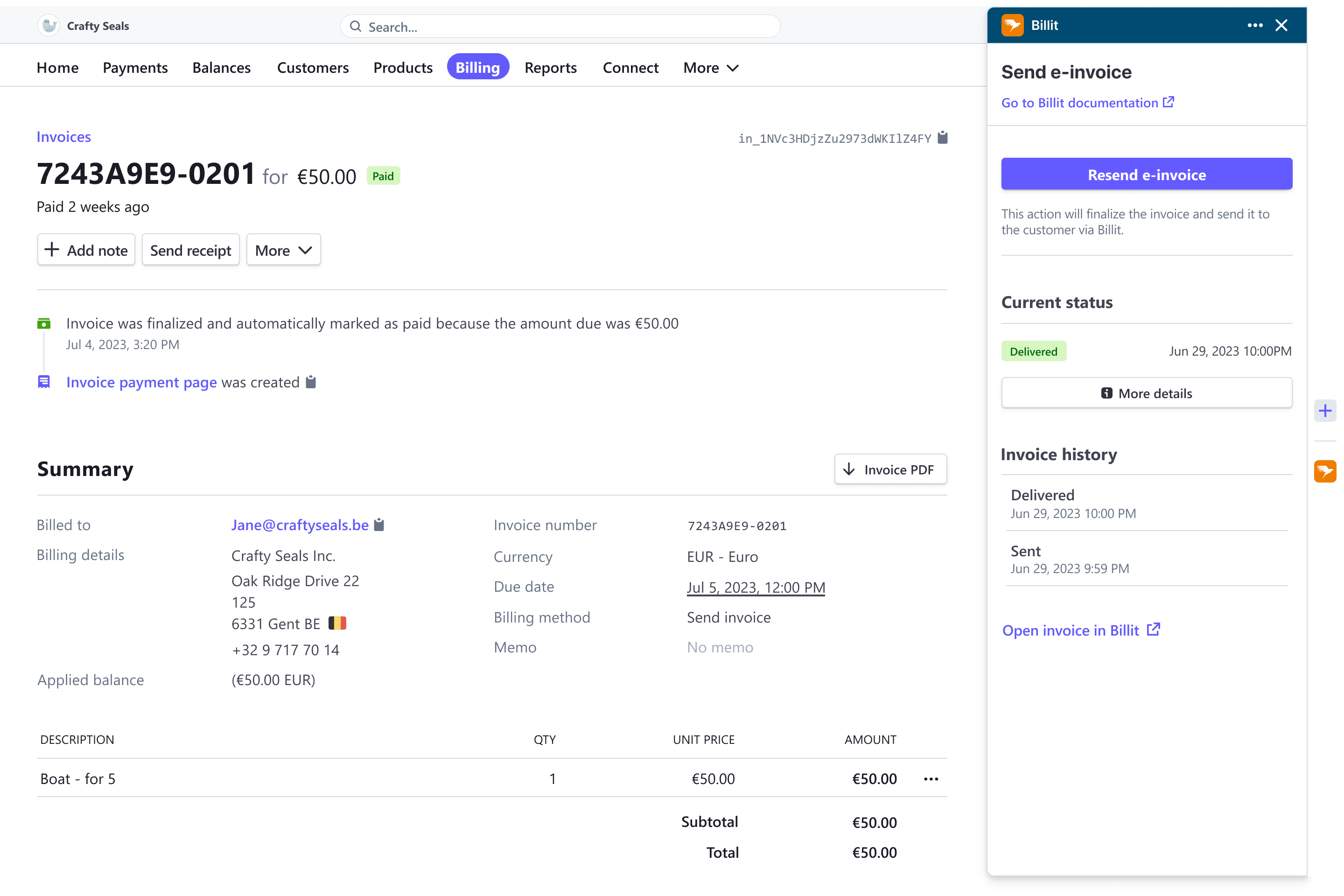Open the More actions dropdown beside Send receipt
The height and width of the screenshot is (896, 1344).
[283, 250]
